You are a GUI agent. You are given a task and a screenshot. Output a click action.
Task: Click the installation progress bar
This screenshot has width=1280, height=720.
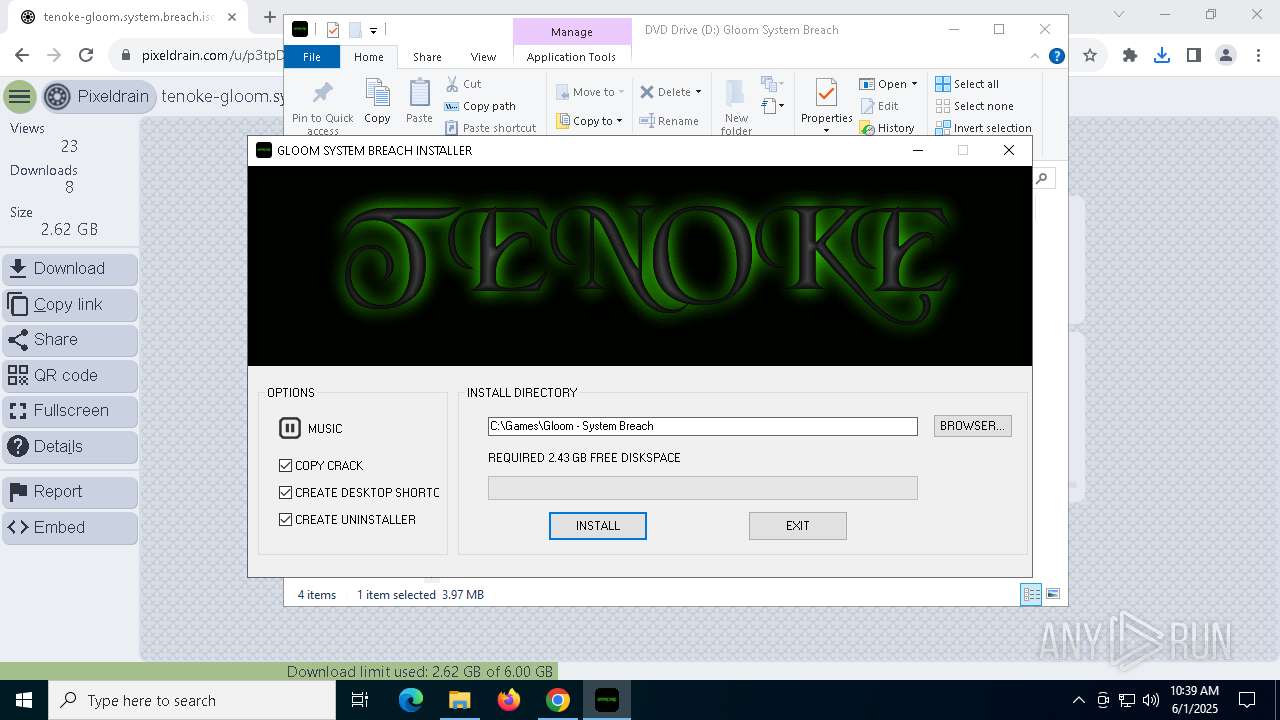[702, 488]
